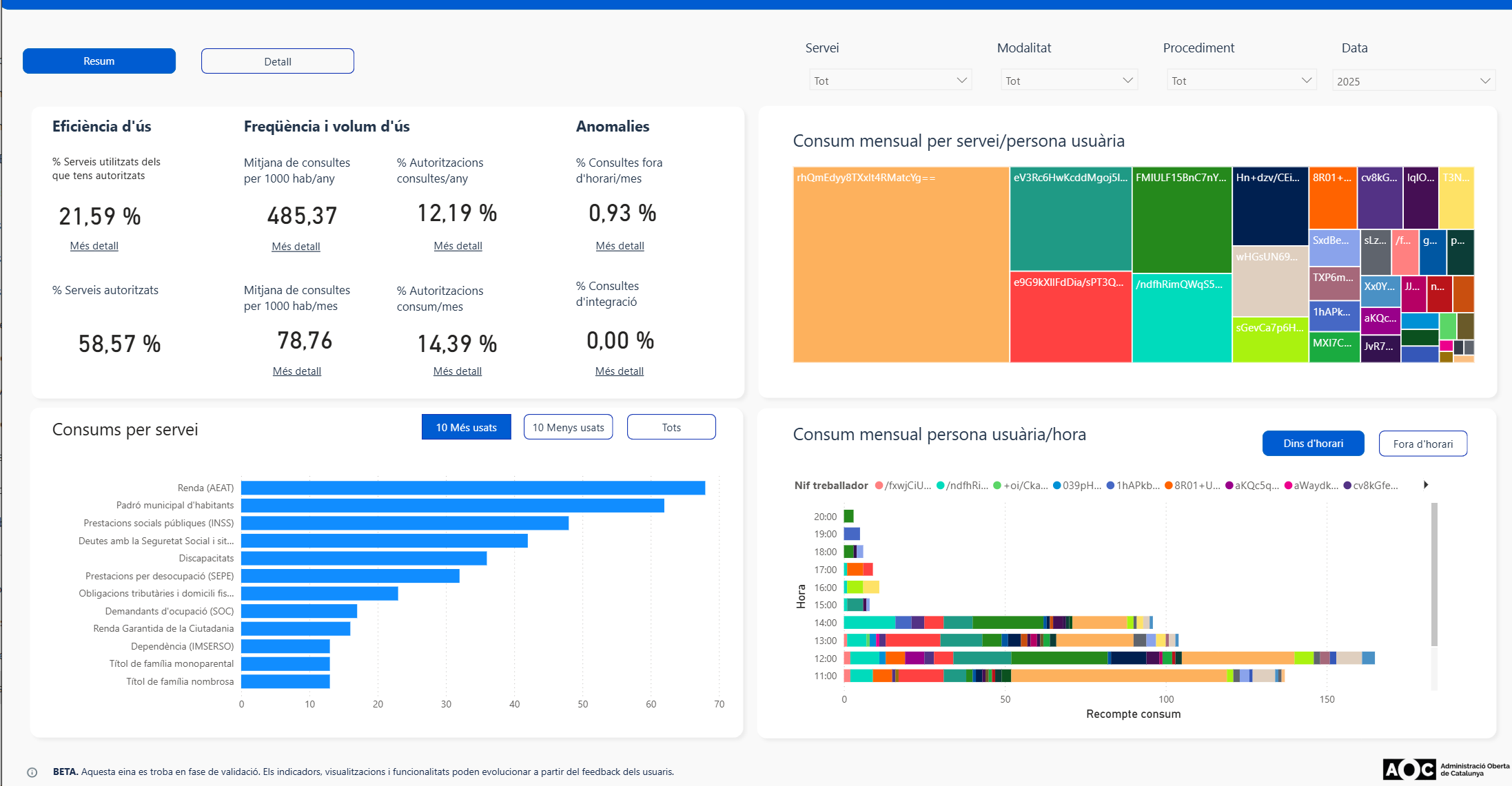Viewport: 1512px width, 786px height.
Task: Toggle the 10 Menys usats view
Action: pos(568,427)
